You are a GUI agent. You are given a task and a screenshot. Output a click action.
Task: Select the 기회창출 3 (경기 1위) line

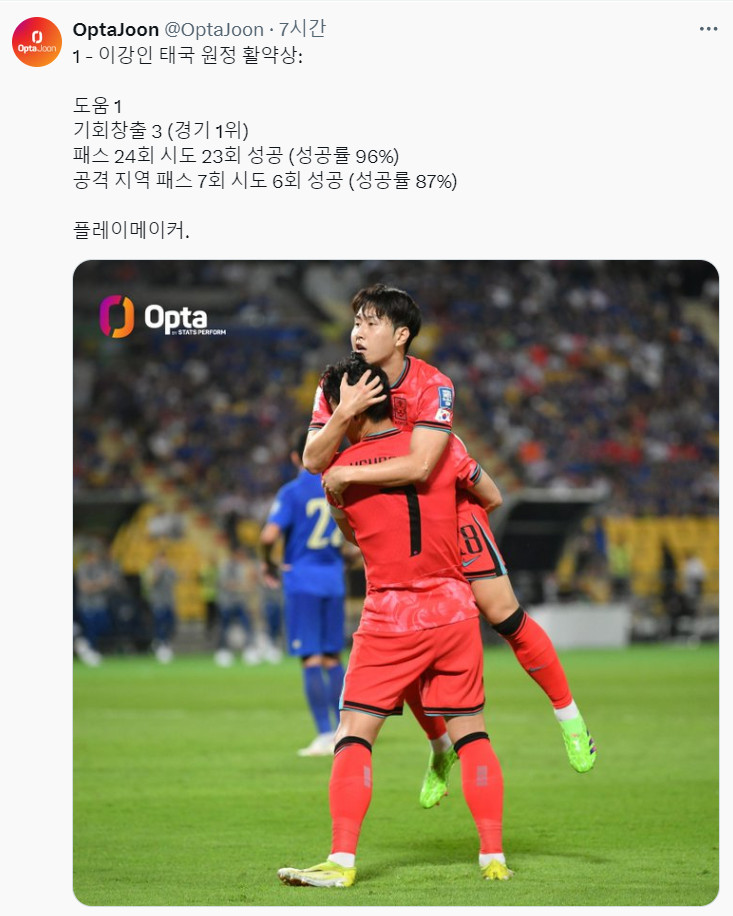[161, 130]
